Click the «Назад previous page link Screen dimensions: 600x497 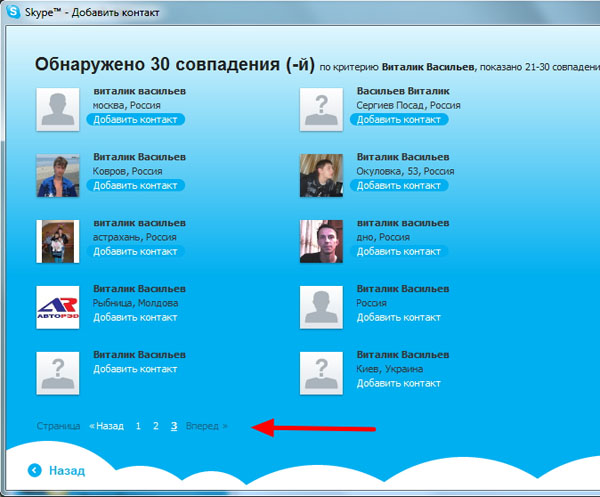[107, 426]
